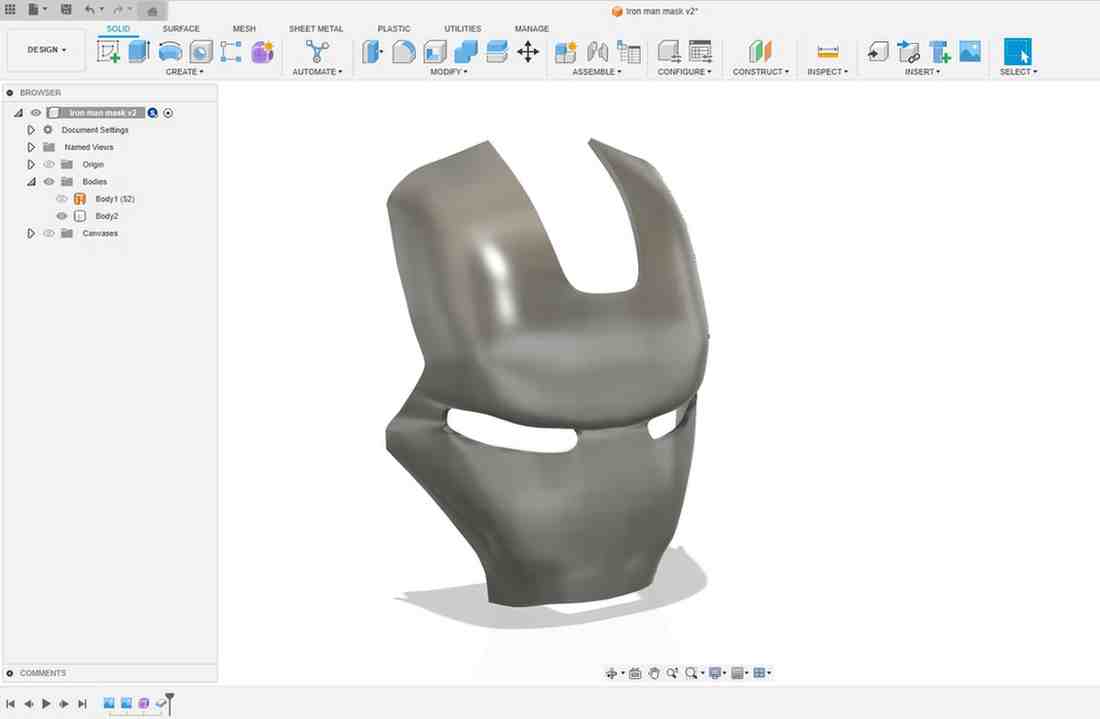Screen dimensions: 1100x719
Task: Open the INSERT menu label
Action: pyautogui.click(x=922, y=72)
